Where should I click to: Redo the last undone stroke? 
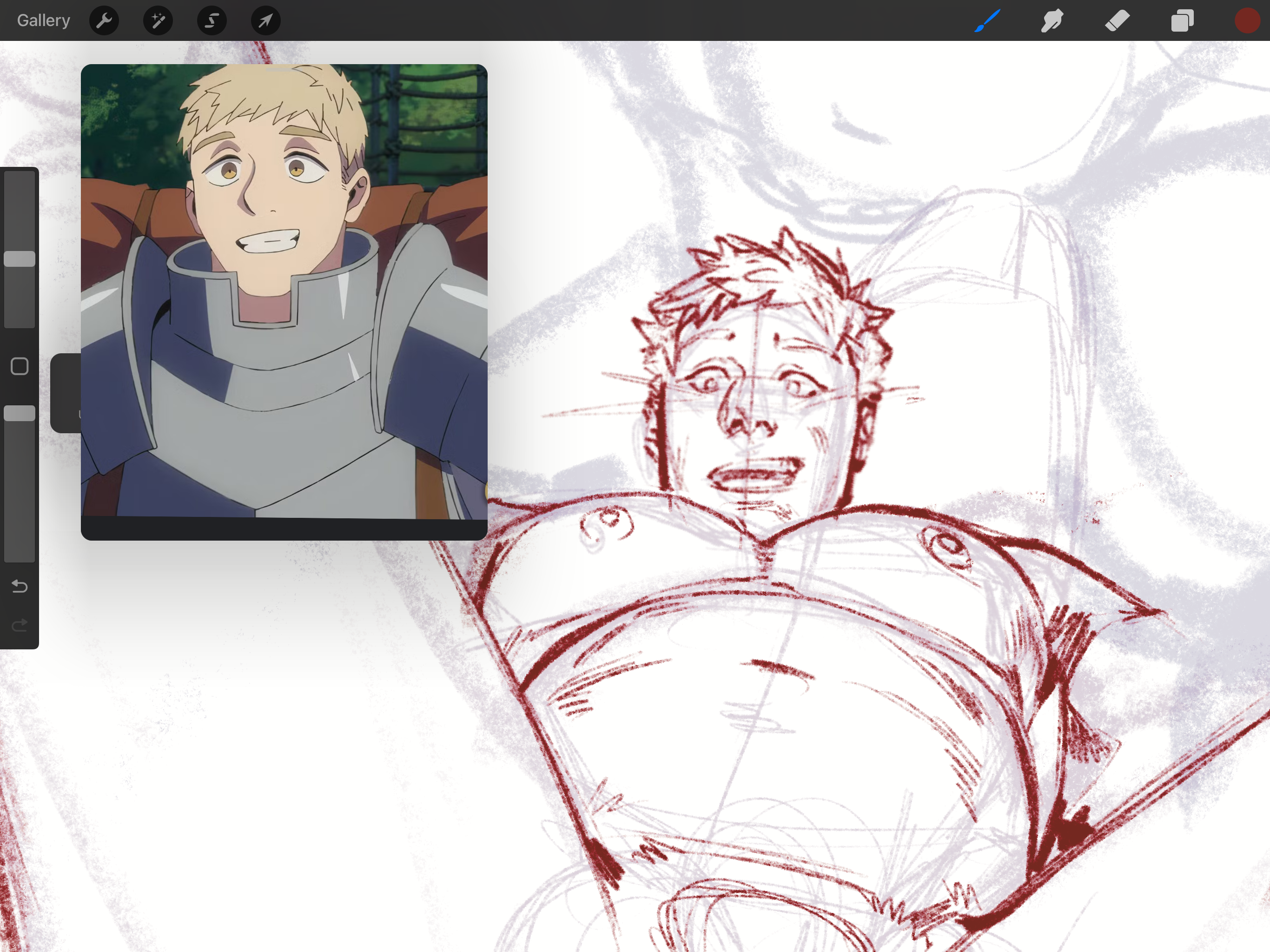(20, 625)
